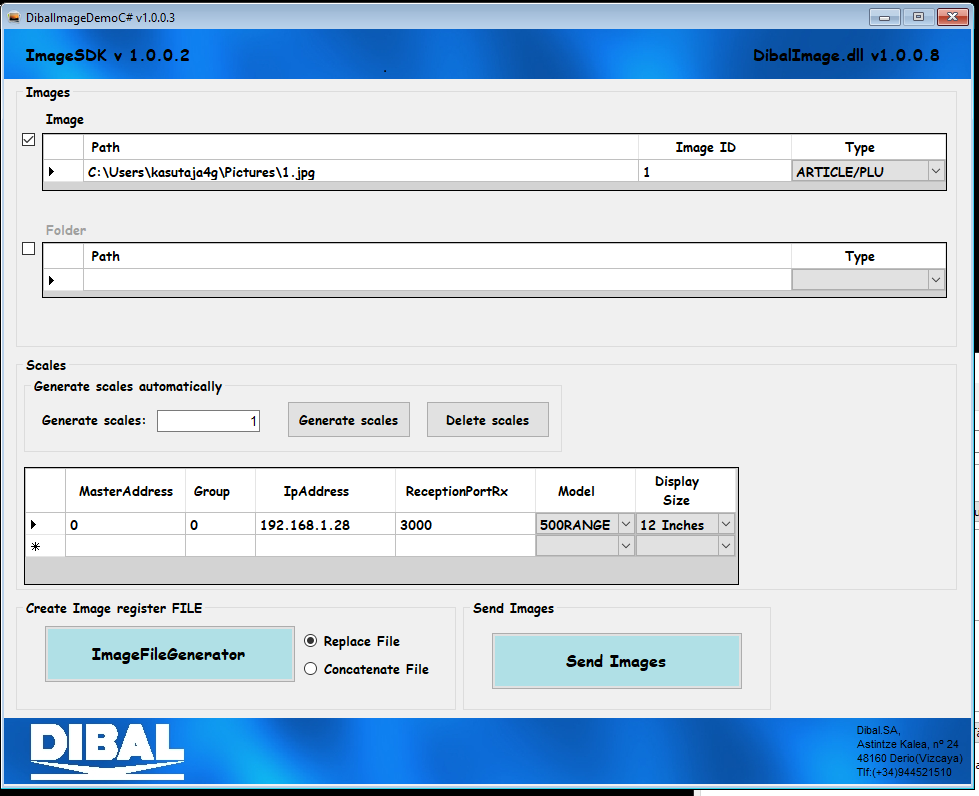Viewport: 979px width, 796px height.
Task: Enable the Folder section checkbox
Action: point(29,248)
